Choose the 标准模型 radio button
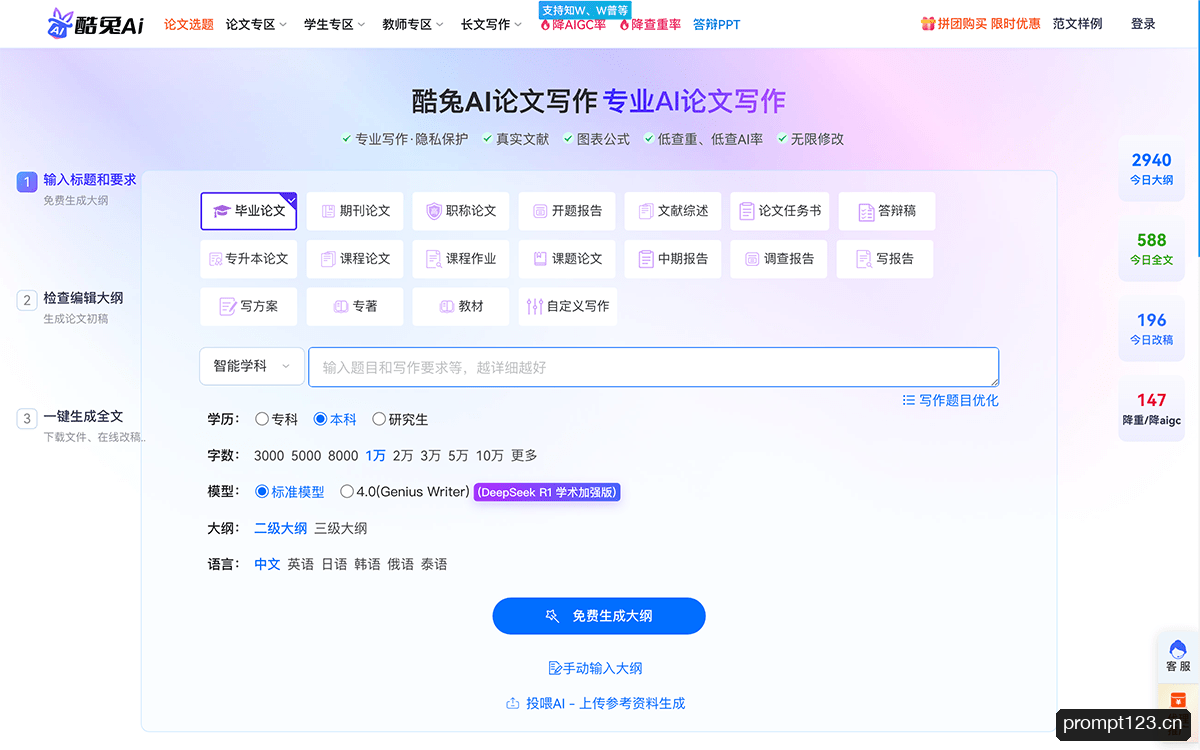Image resolution: width=1200 pixels, height=750 pixels. (x=290, y=492)
